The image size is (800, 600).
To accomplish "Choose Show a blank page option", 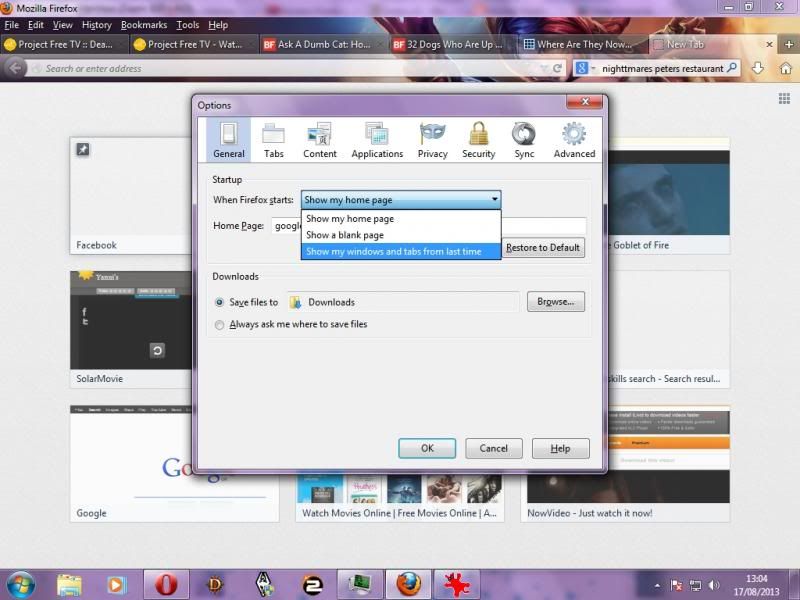I will pyautogui.click(x=345, y=235).
